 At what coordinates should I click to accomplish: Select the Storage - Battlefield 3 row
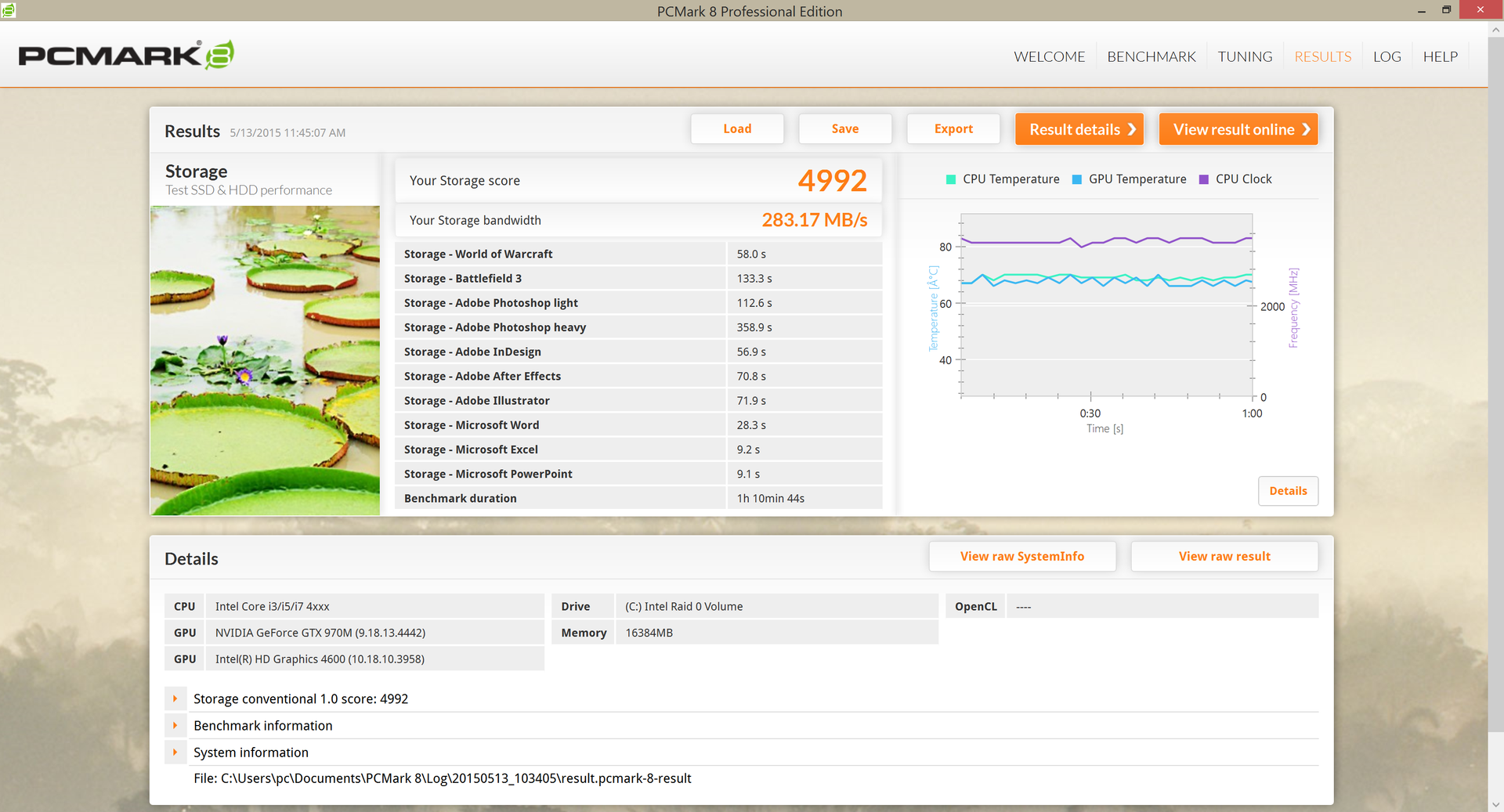pyautogui.click(x=638, y=278)
